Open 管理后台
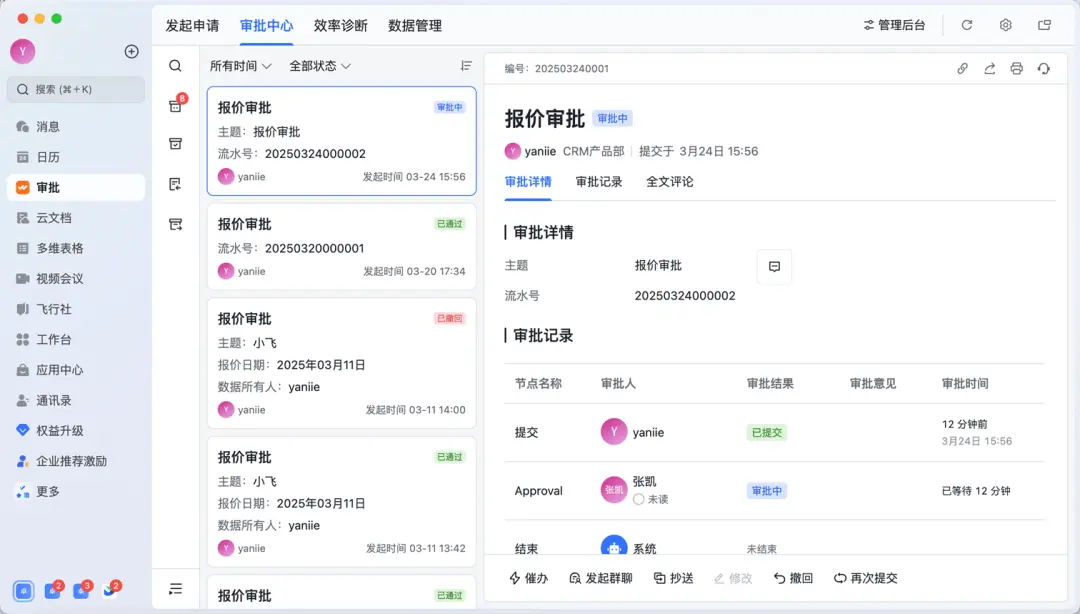The width and height of the screenshot is (1080, 614). tap(894, 25)
